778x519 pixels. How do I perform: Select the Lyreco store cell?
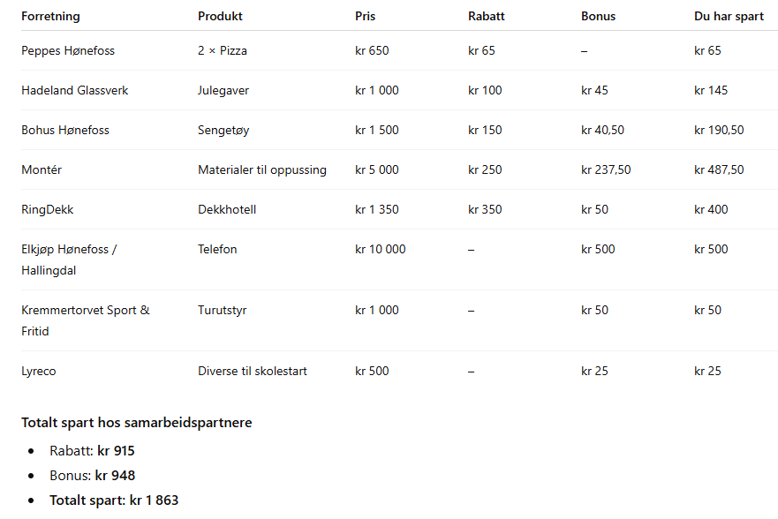38,371
